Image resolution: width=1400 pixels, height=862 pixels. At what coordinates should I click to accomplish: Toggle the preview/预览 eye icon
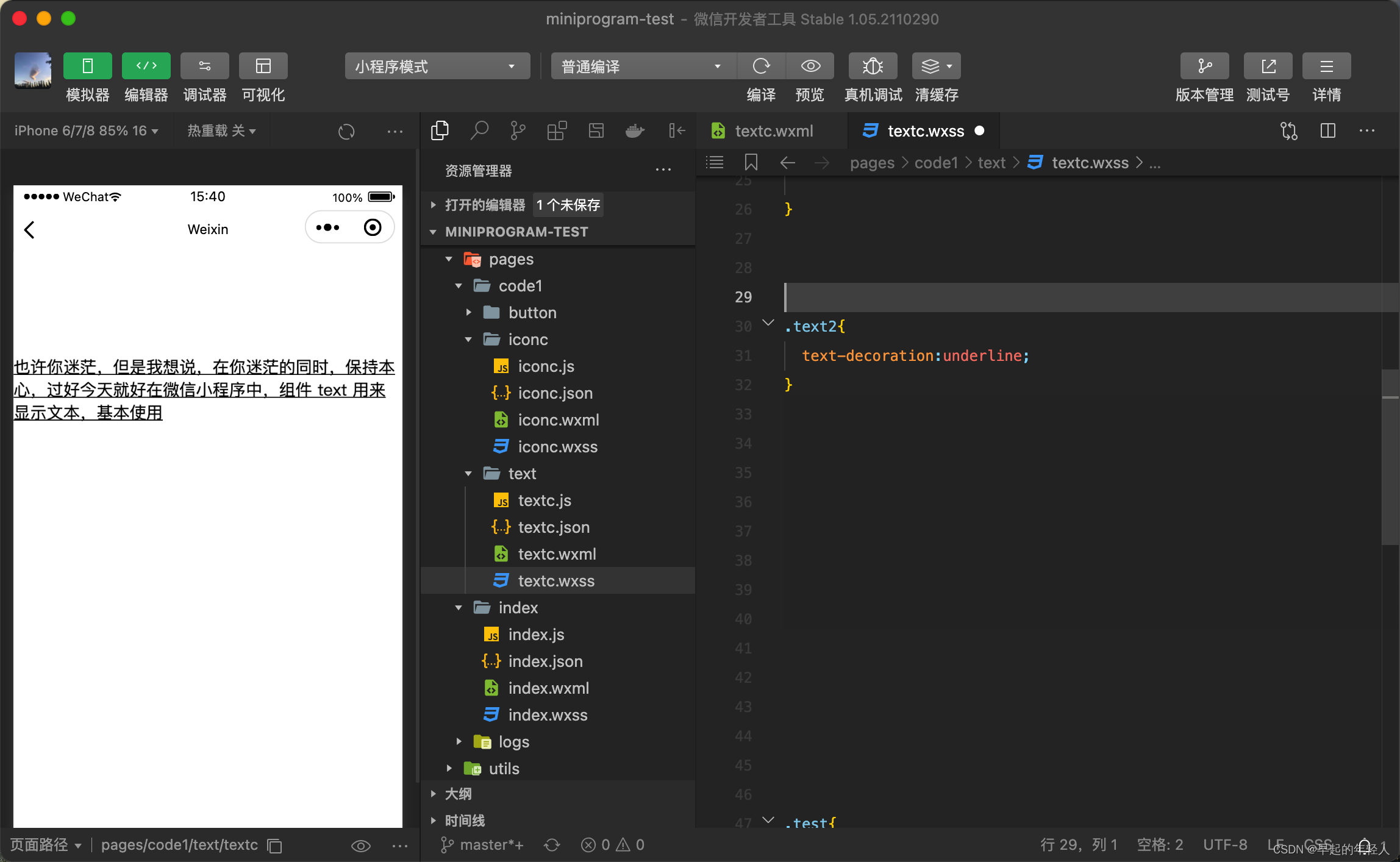click(x=811, y=66)
